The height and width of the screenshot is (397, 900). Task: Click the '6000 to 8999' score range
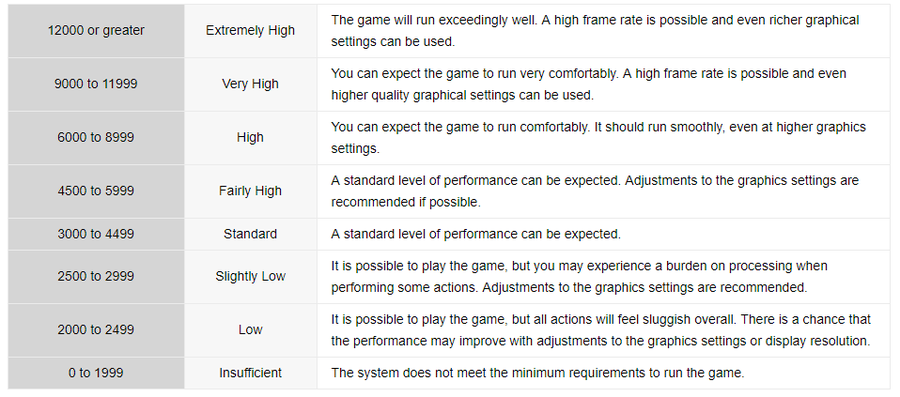click(x=96, y=138)
